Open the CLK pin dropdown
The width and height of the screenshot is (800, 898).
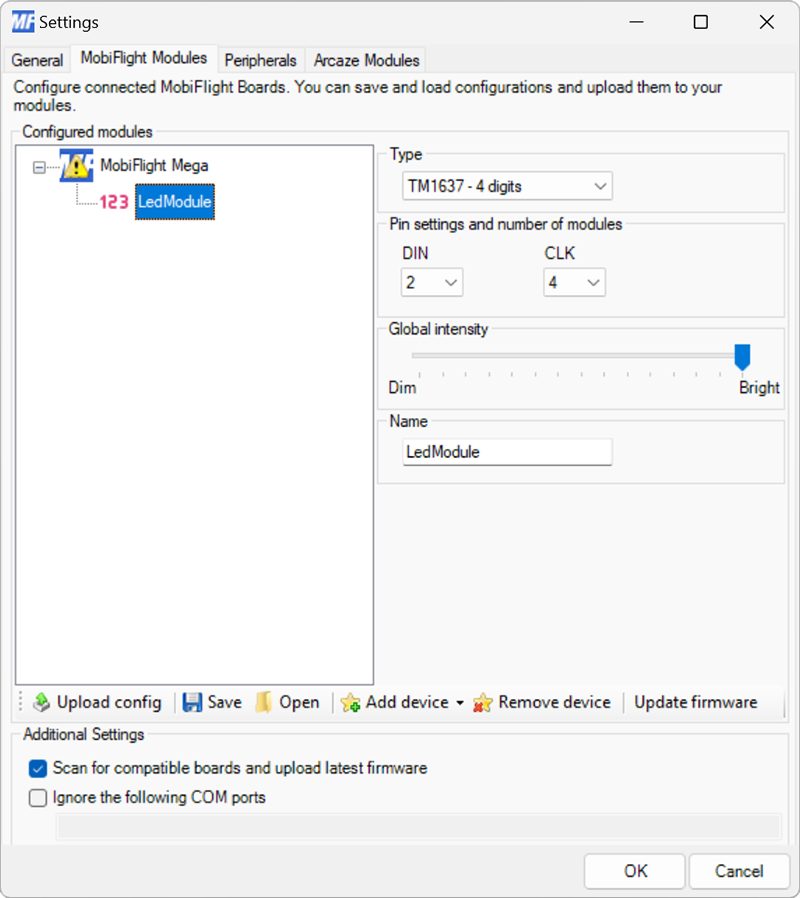click(593, 282)
